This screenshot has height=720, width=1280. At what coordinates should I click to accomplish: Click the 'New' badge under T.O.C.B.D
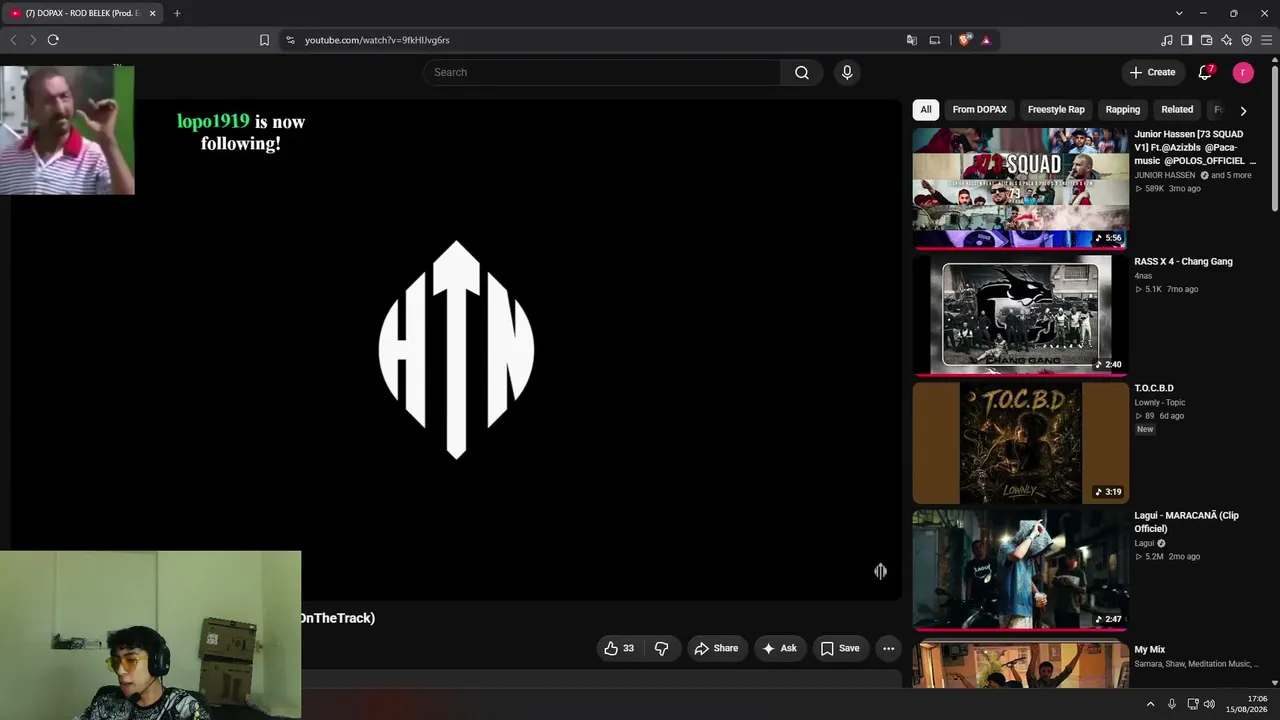pyautogui.click(x=1145, y=429)
